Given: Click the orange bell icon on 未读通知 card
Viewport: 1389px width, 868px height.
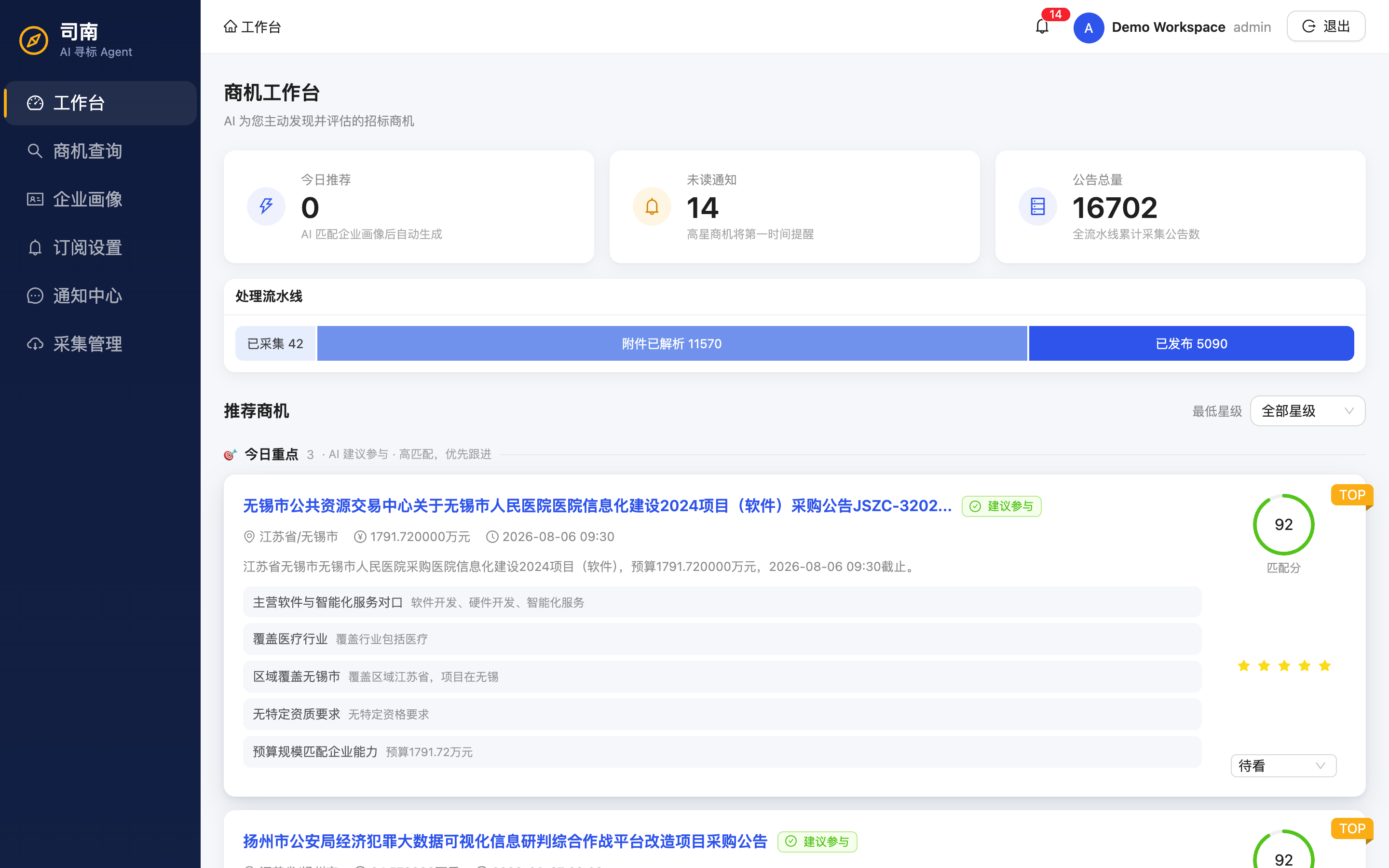Looking at the screenshot, I should [x=652, y=206].
